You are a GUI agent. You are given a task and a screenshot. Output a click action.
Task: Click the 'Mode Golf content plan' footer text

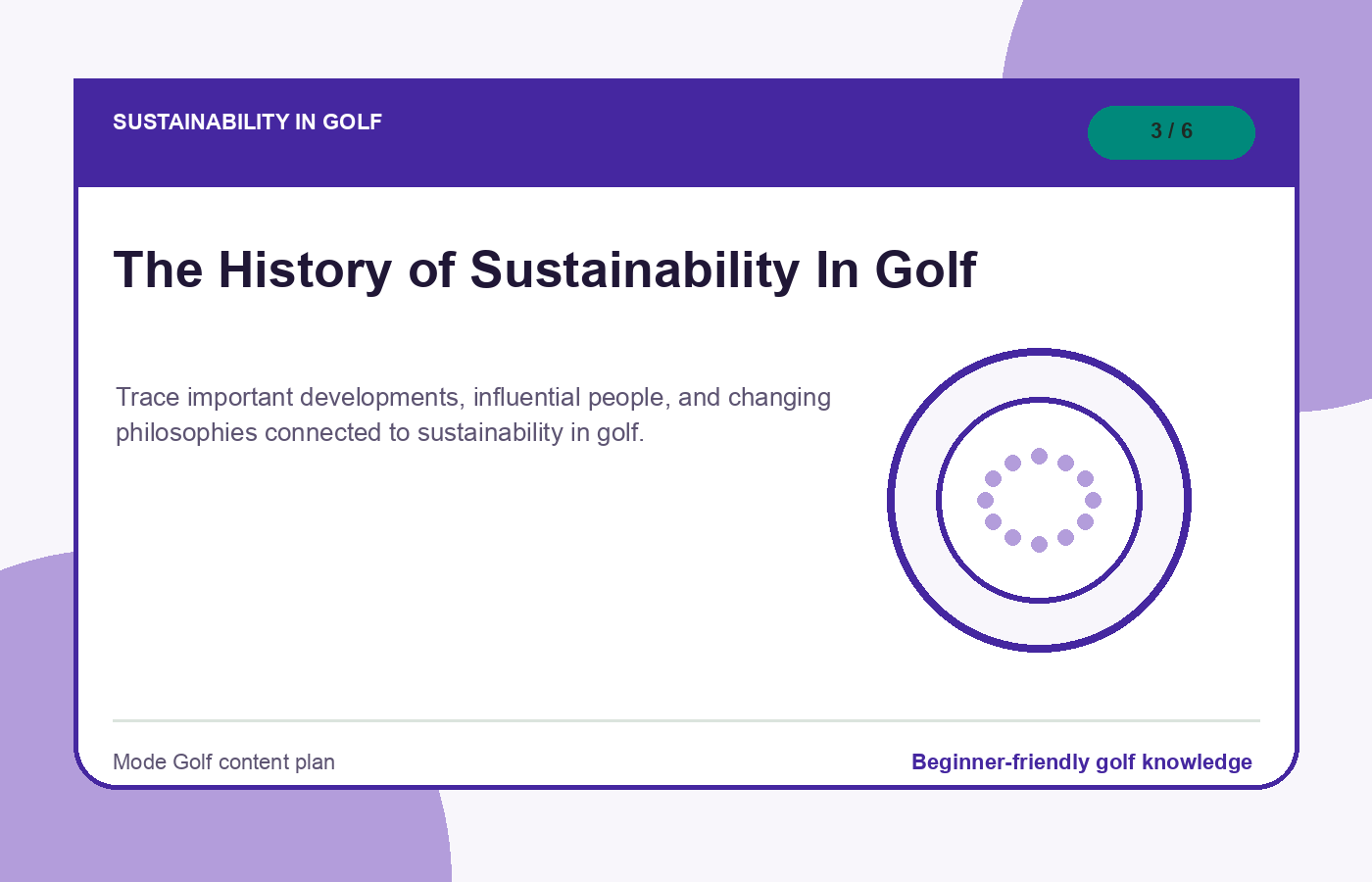[223, 761]
